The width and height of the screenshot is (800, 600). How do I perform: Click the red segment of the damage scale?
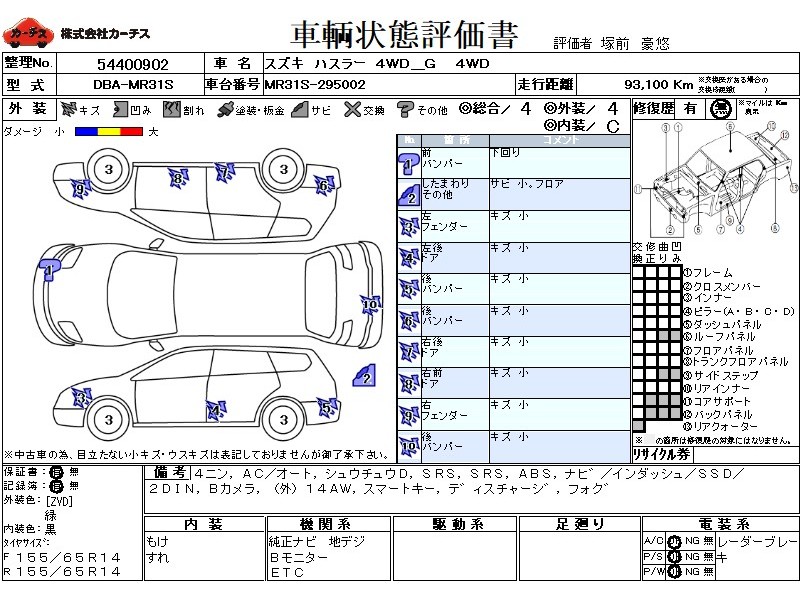pos(131,132)
